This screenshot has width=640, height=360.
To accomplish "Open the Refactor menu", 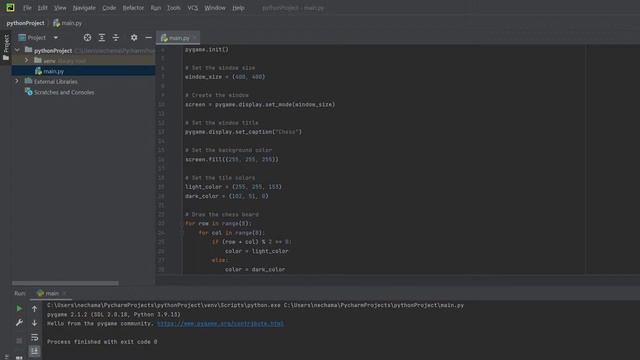I will tap(133, 8).
